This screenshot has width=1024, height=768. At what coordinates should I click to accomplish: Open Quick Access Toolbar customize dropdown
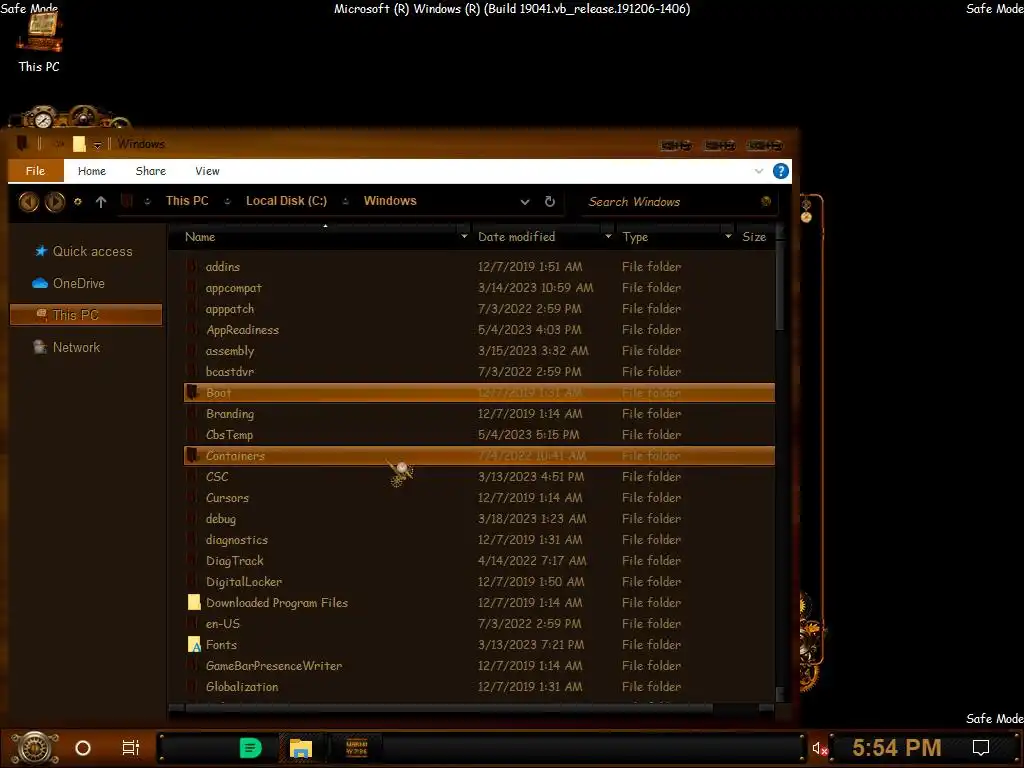tap(97, 144)
